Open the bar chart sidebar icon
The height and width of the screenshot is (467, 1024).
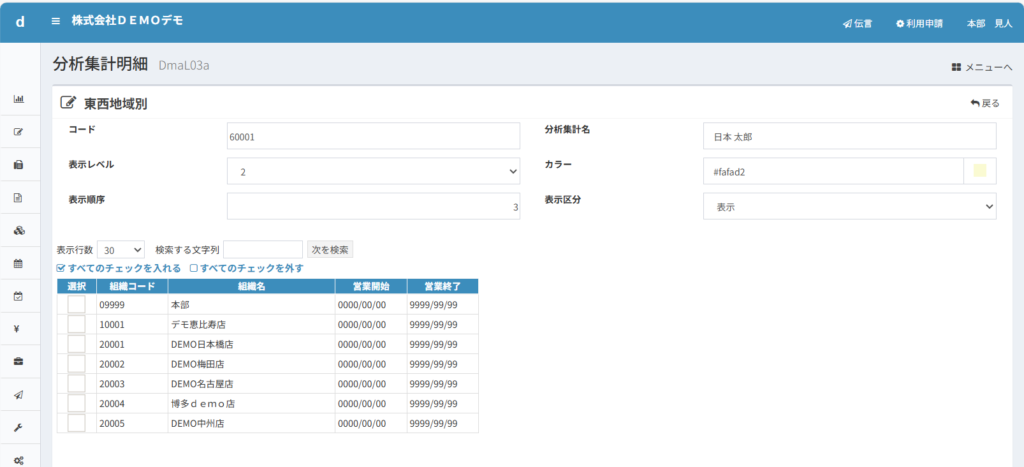[18, 99]
